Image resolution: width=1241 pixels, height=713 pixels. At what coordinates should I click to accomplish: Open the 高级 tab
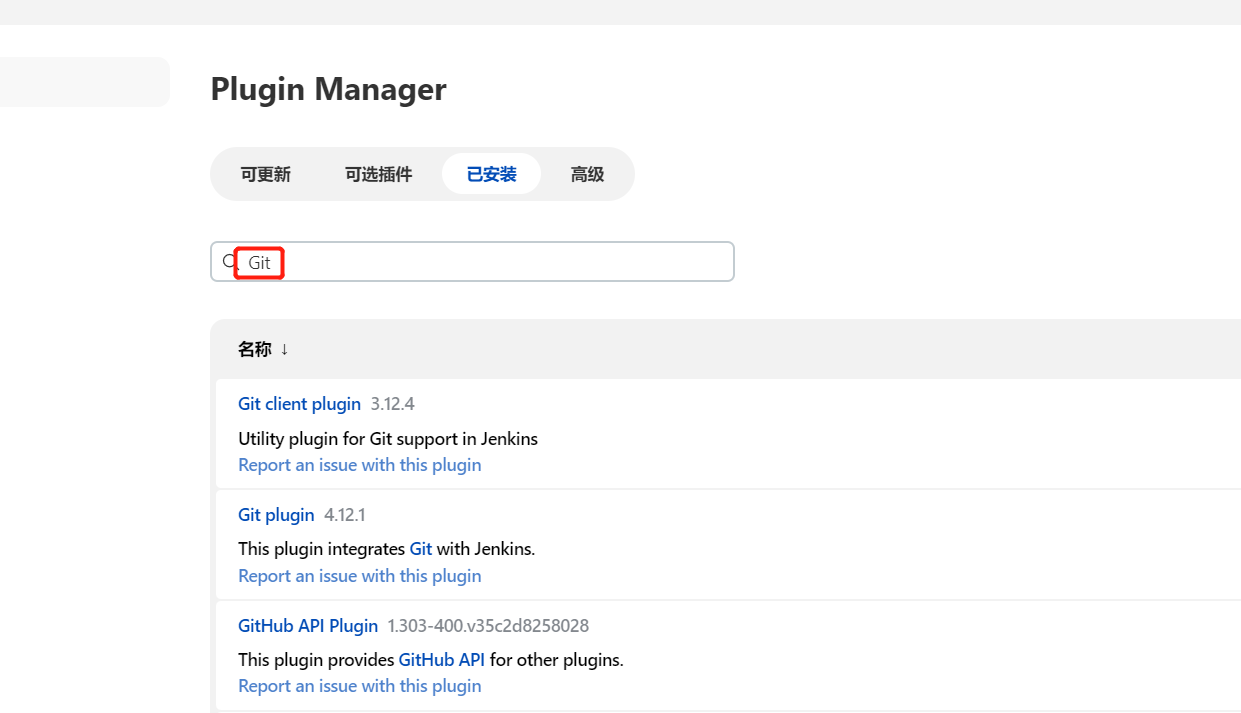tap(587, 174)
